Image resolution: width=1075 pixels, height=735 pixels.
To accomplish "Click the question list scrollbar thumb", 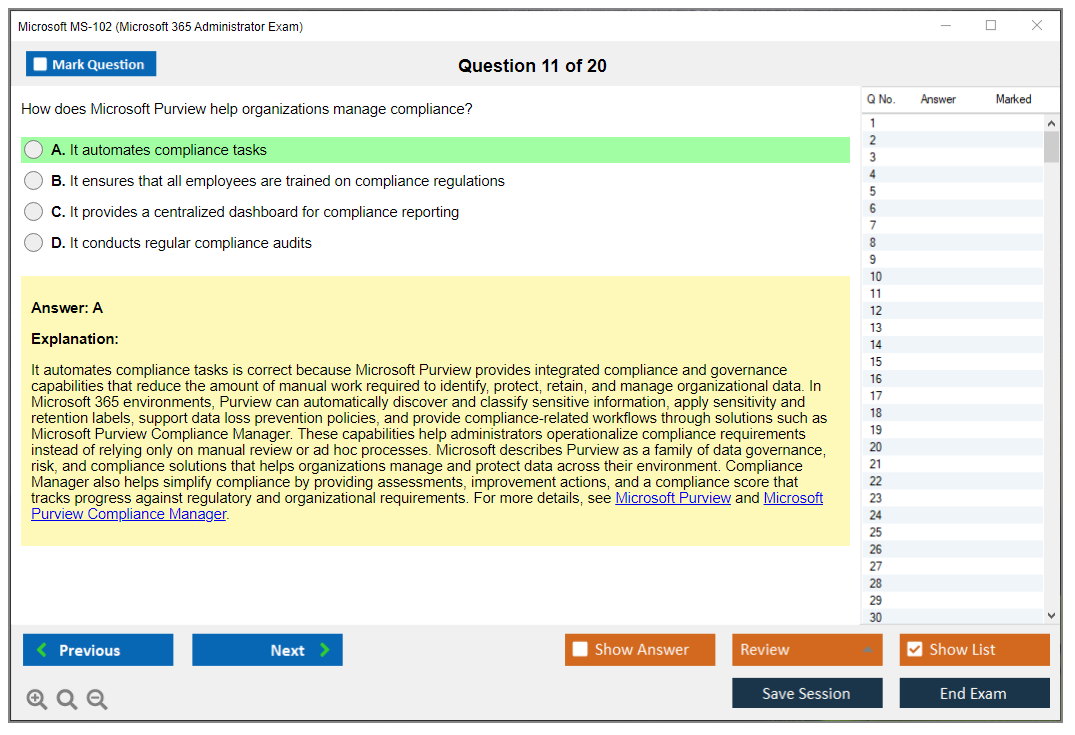I will point(1051,146).
